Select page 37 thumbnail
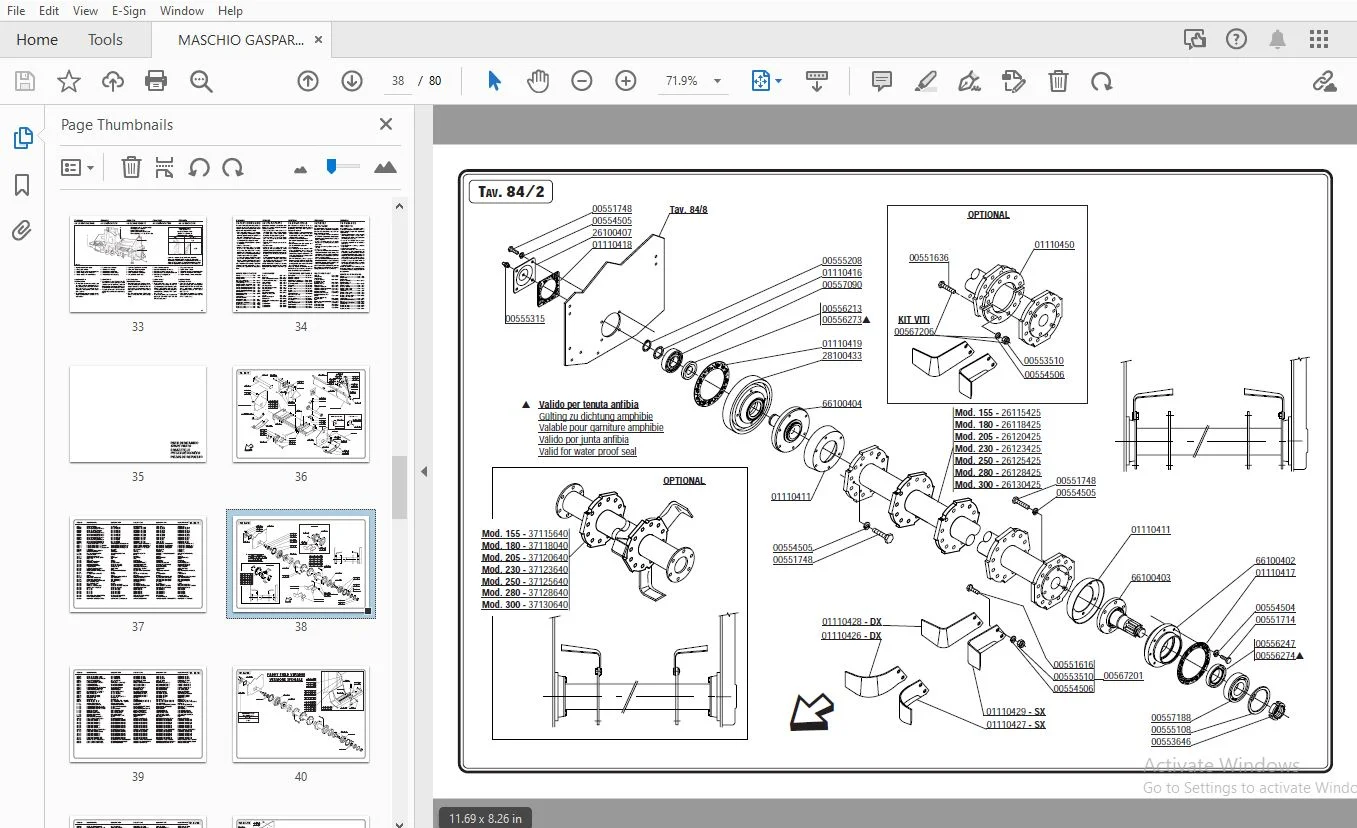 click(x=138, y=564)
